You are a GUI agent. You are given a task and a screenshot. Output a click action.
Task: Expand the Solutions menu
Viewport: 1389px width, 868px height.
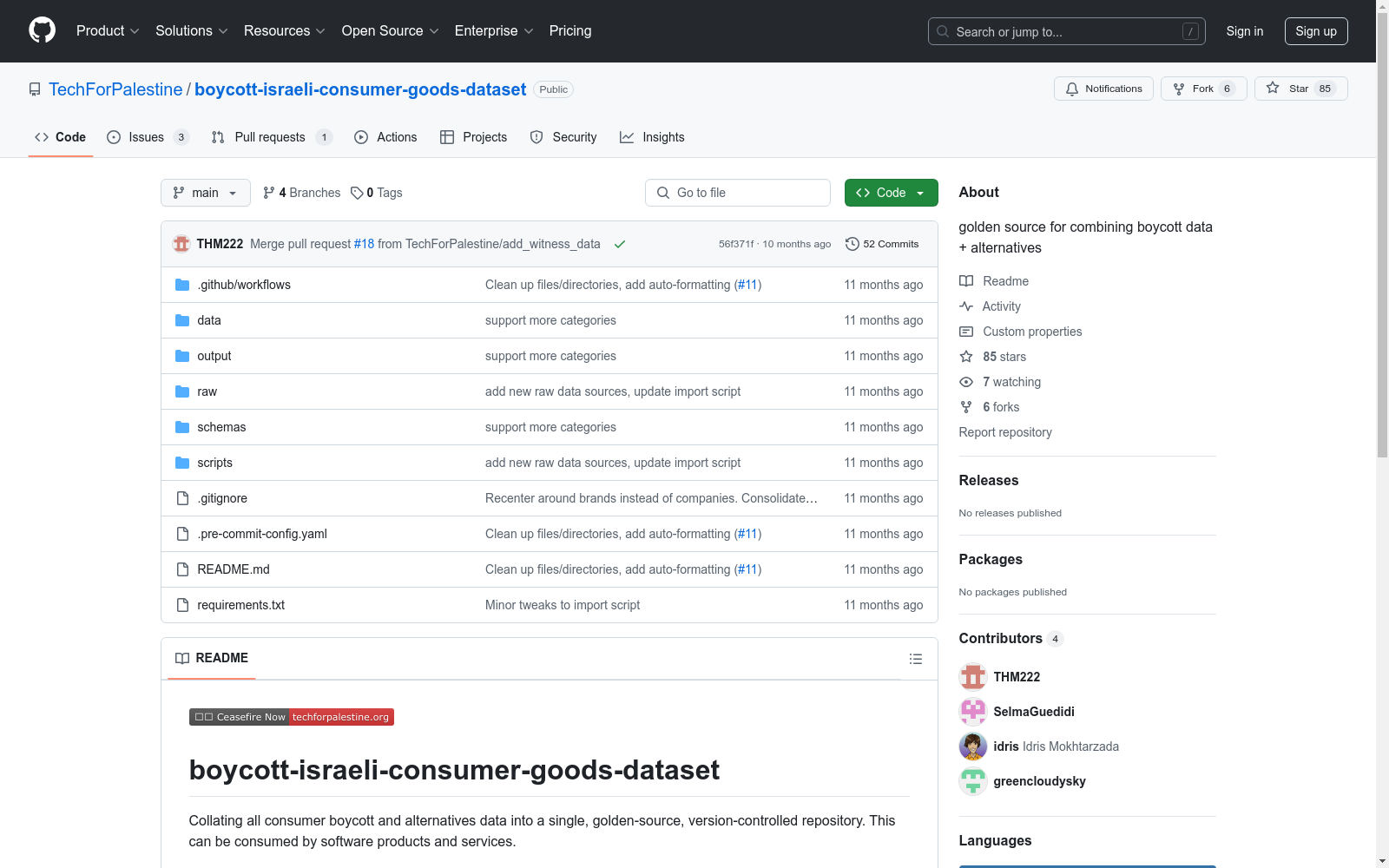[192, 31]
